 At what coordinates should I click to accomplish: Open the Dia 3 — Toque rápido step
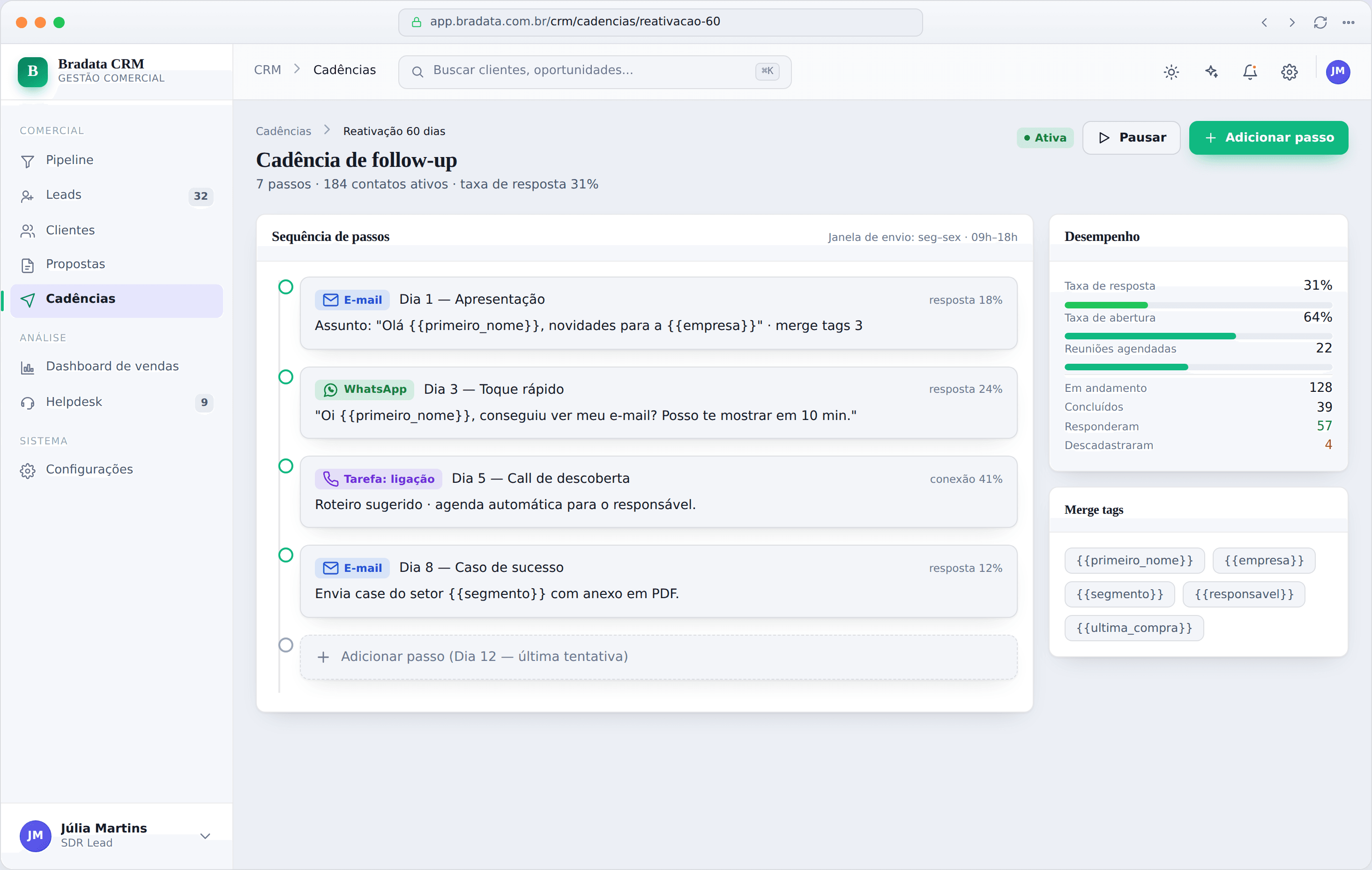[x=658, y=403]
